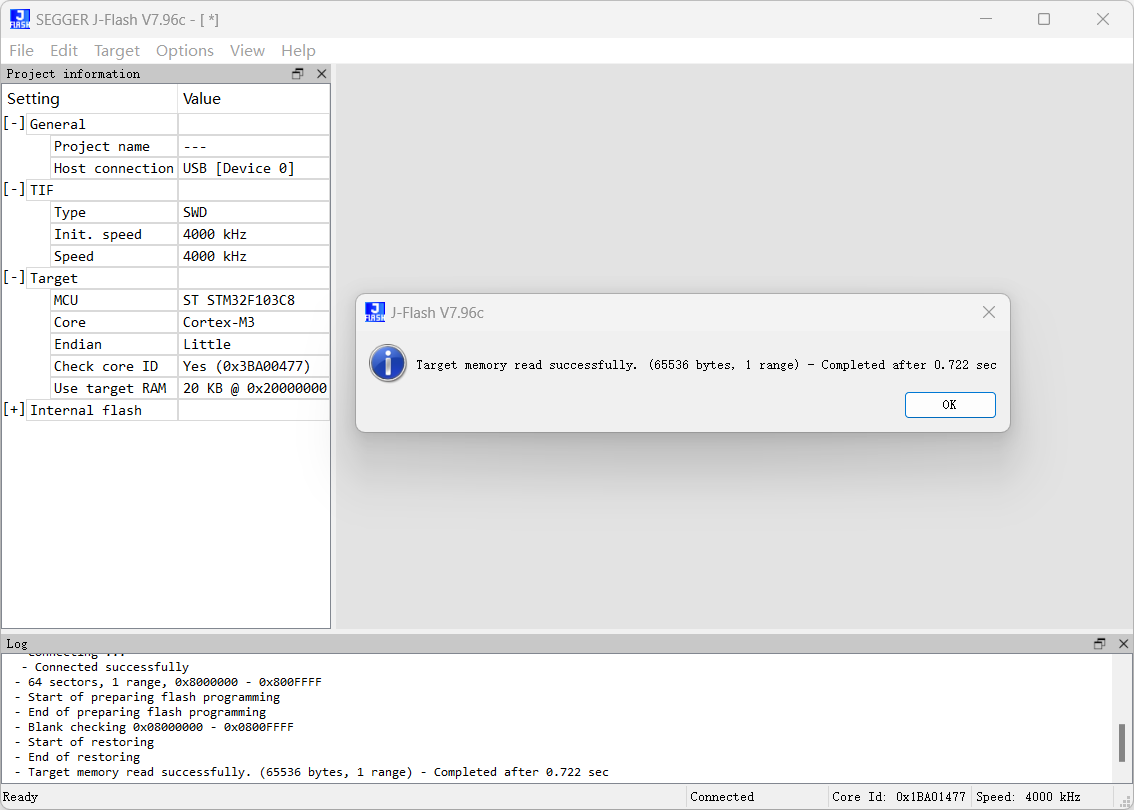The image size is (1134, 810).
Task: Click the '64 sectors, 1 range' log line
Action: tap(168, 682)
